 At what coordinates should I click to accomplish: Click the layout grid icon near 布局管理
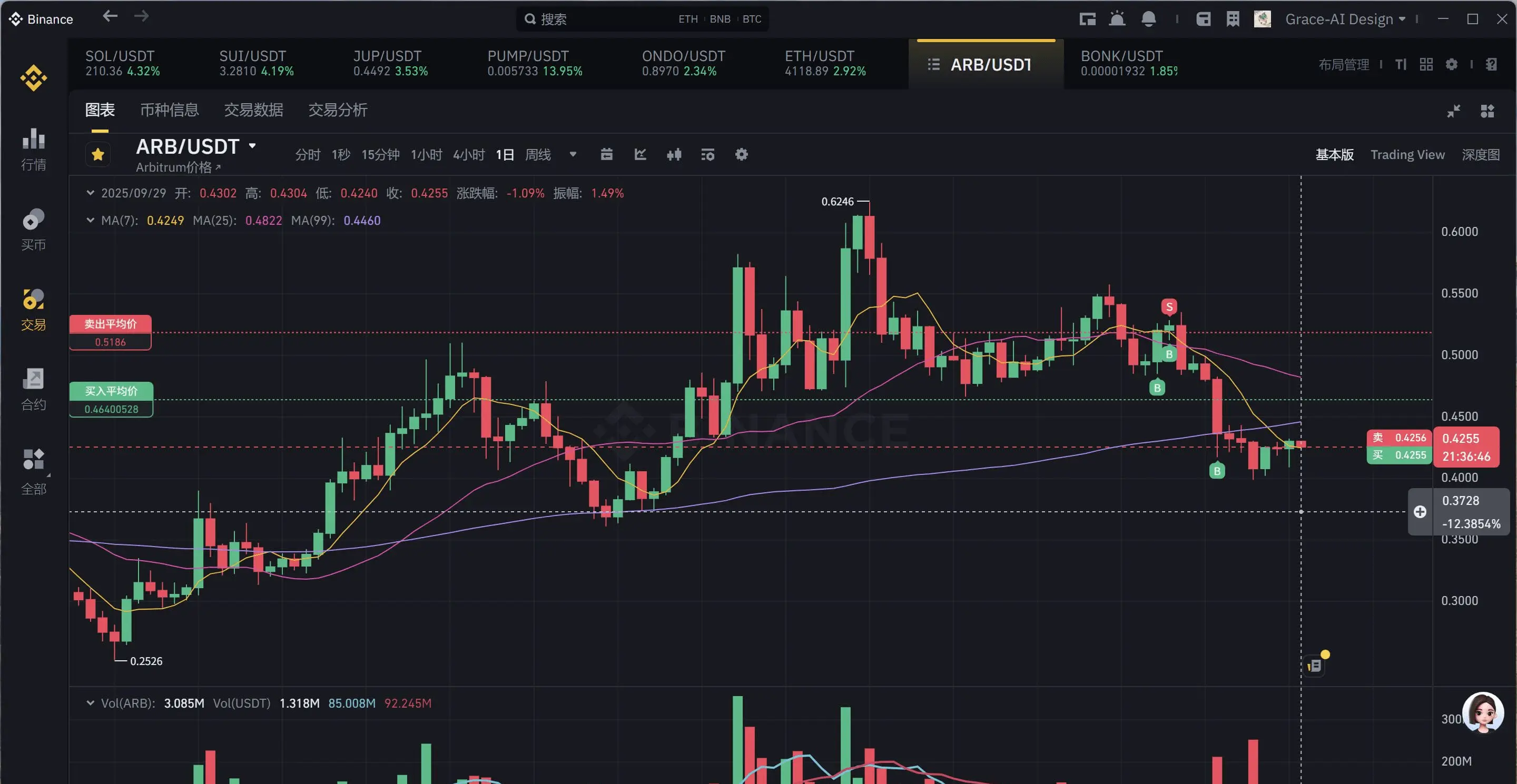pyautogui.click(x=1426, y=64)
